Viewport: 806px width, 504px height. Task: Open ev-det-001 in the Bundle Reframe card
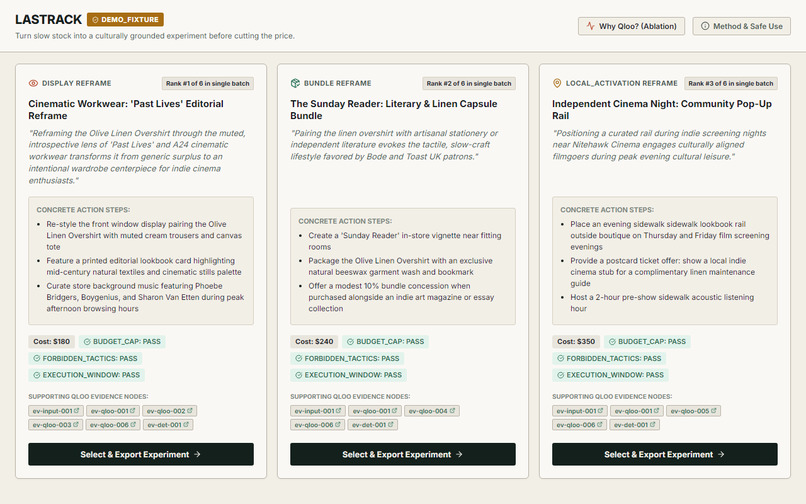pyautogui.click(x=373, y=425)
